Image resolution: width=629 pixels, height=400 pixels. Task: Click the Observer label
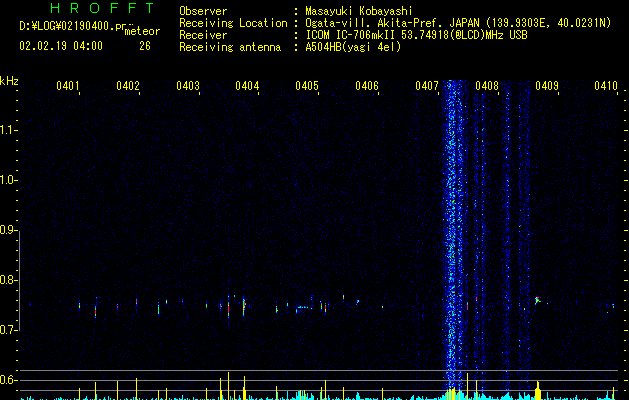[203, 11]
